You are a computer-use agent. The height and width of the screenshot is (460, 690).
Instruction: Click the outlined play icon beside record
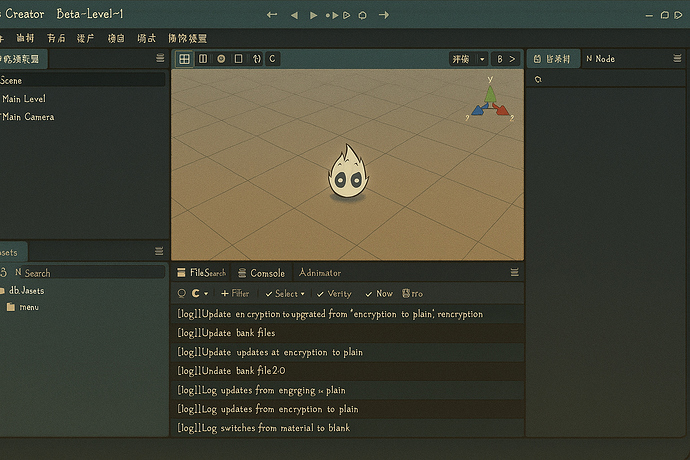click(x=347, y=15)
